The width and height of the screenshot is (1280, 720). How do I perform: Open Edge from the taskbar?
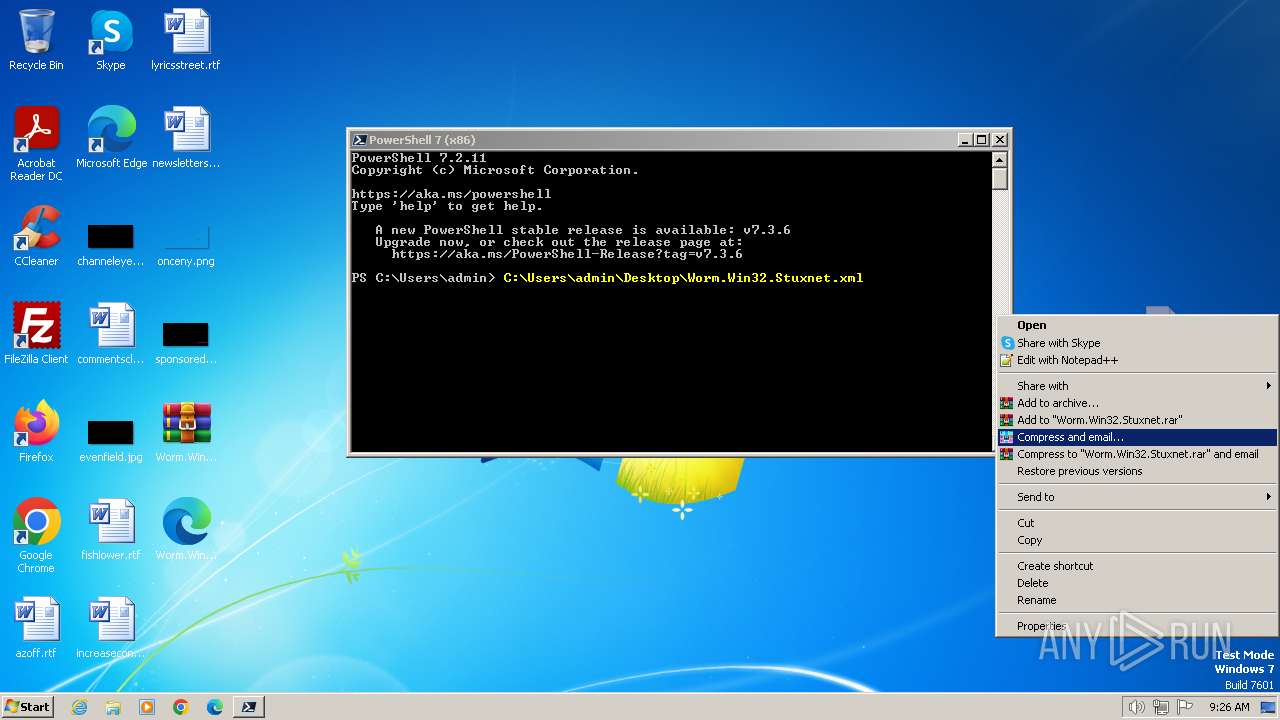tap(215, 707)
